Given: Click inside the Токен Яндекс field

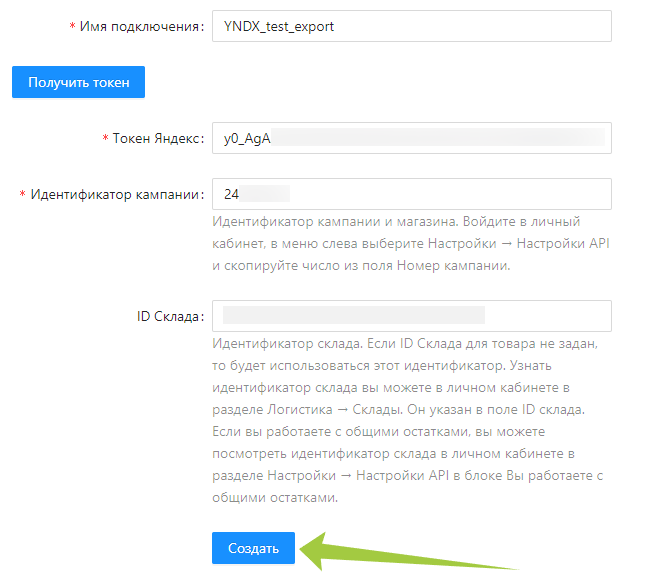Looking at the screenshot, I should (411, 138).
